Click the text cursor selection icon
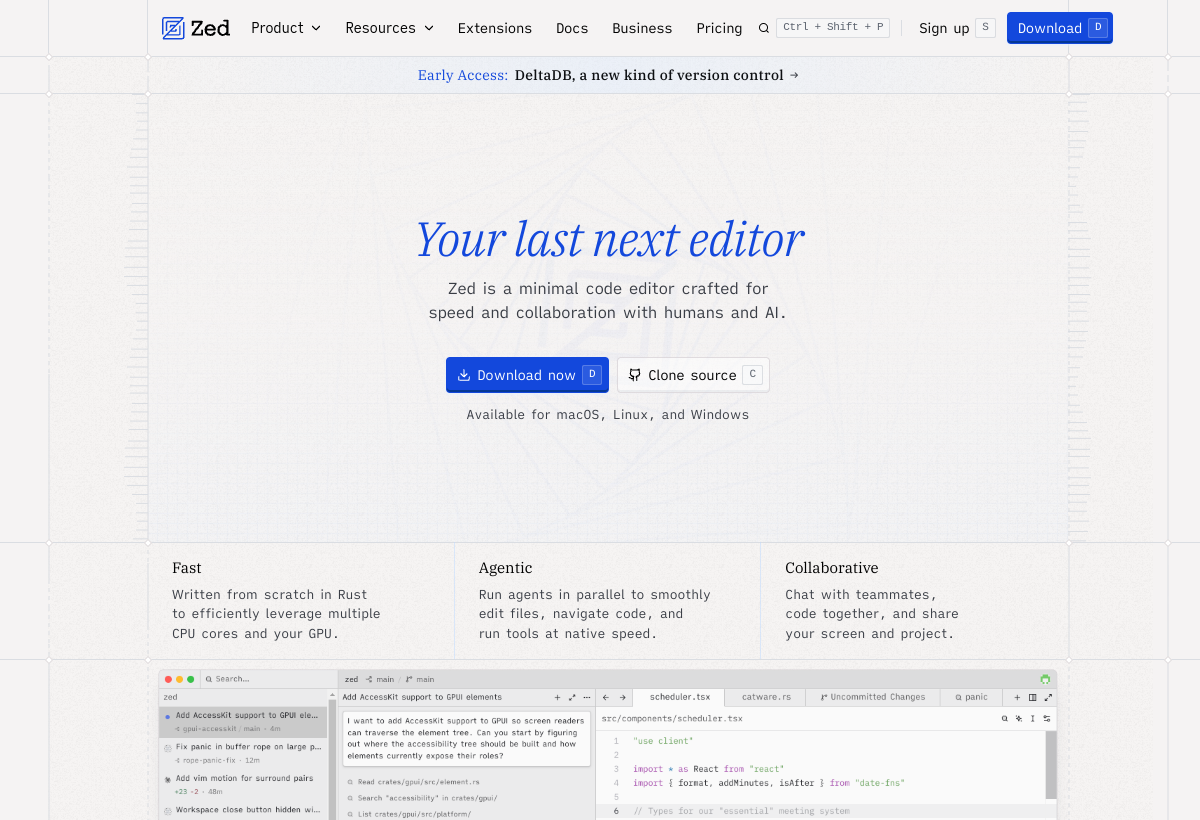 pyautogui.click(x=1033, y=718)
